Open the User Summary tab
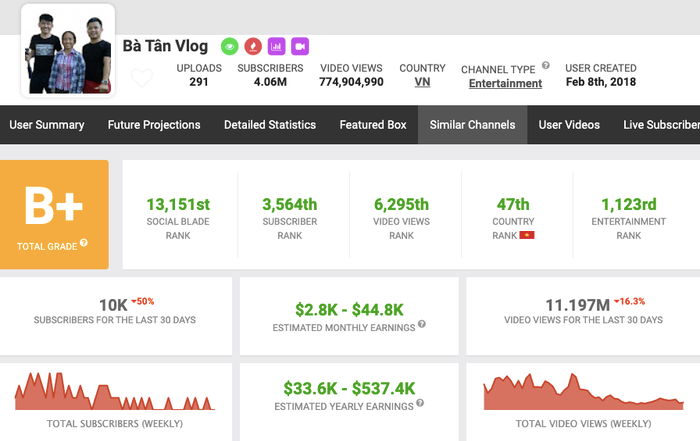Viewport: 700px width, 441px height. (47, 125)
